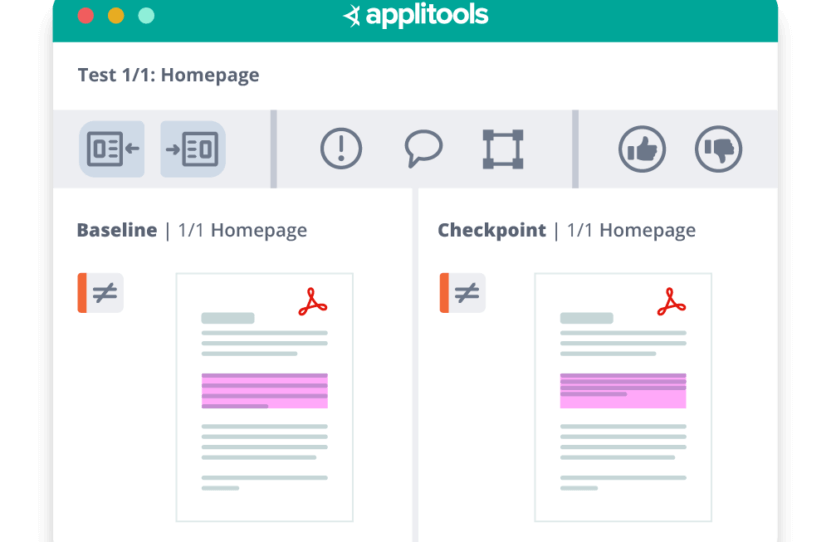Add a comment with speech bubble icon

(x=423, y=148)
